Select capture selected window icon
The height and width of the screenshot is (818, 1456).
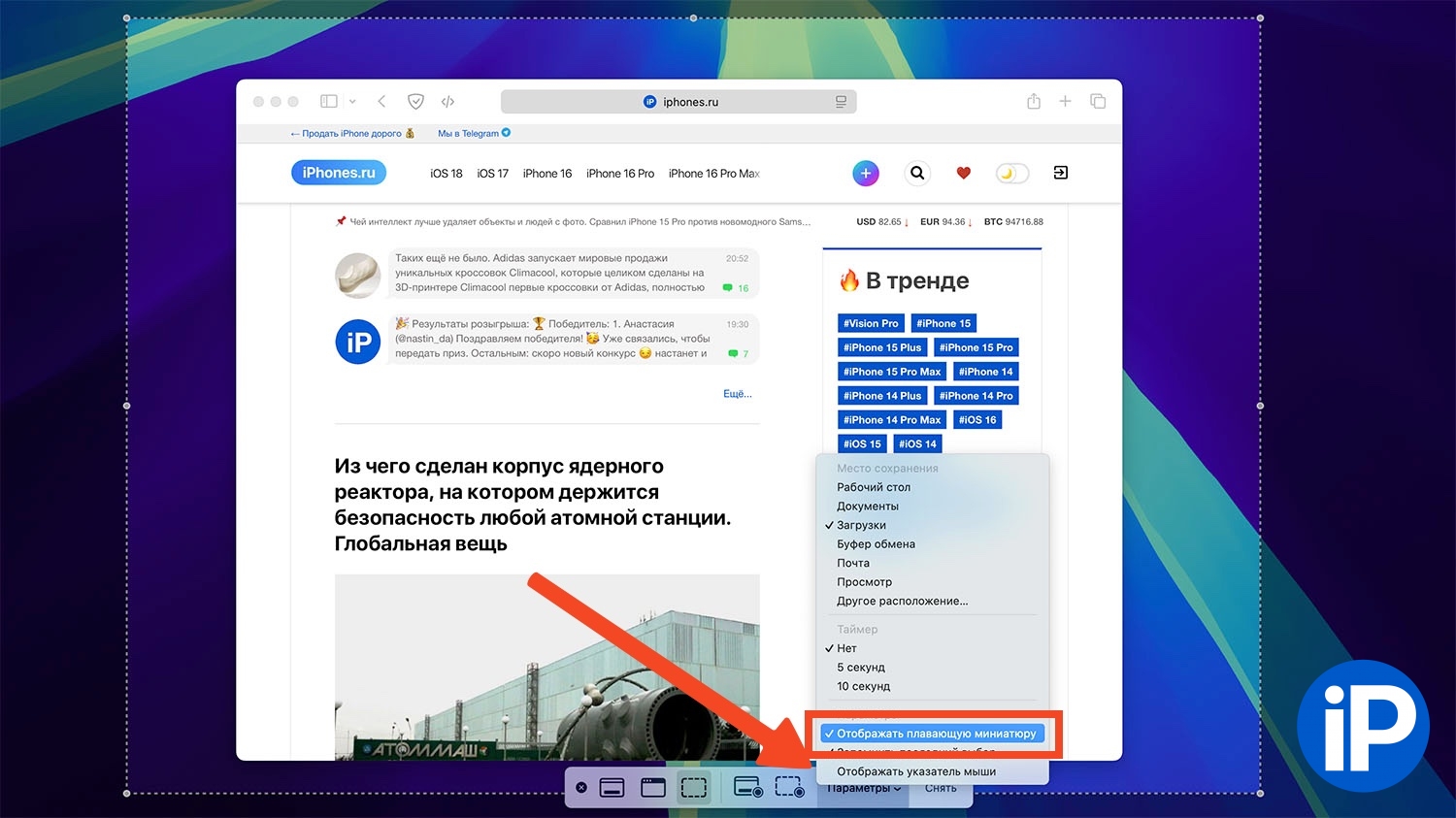click(653, 787)
